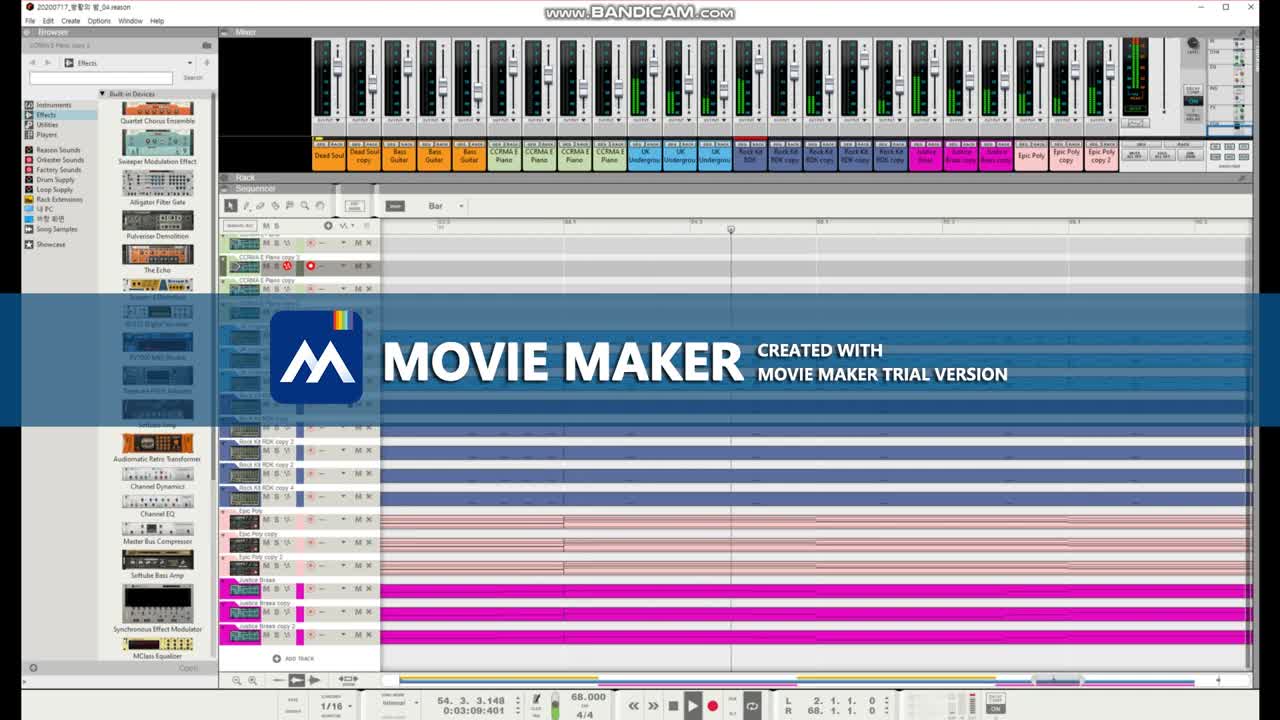Select the Synchronous Effect Modulator device
This screenshot has height=720, width=1280.
[157, 608]
